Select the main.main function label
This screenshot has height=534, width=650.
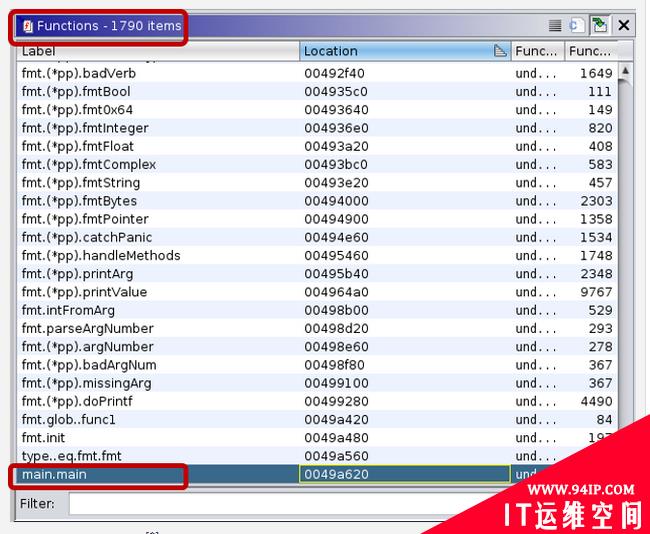click(54, 474)
